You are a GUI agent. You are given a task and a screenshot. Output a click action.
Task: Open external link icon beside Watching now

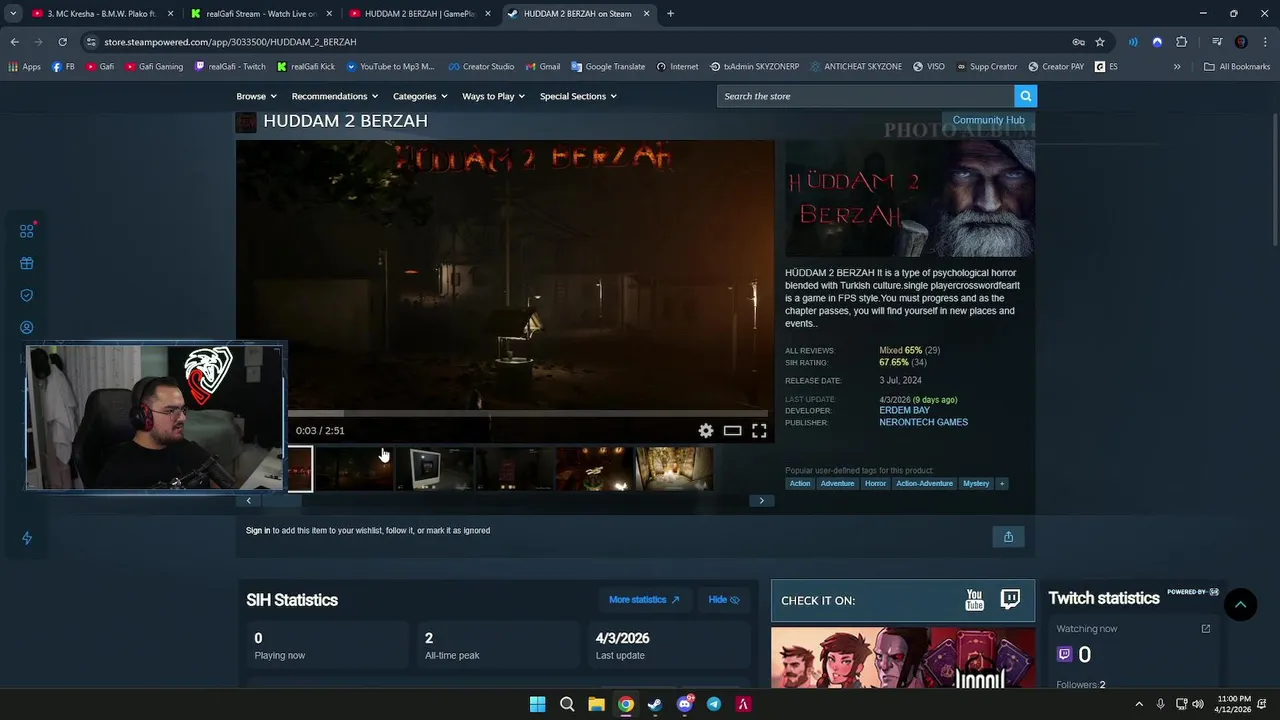(x=1205, y=629)
